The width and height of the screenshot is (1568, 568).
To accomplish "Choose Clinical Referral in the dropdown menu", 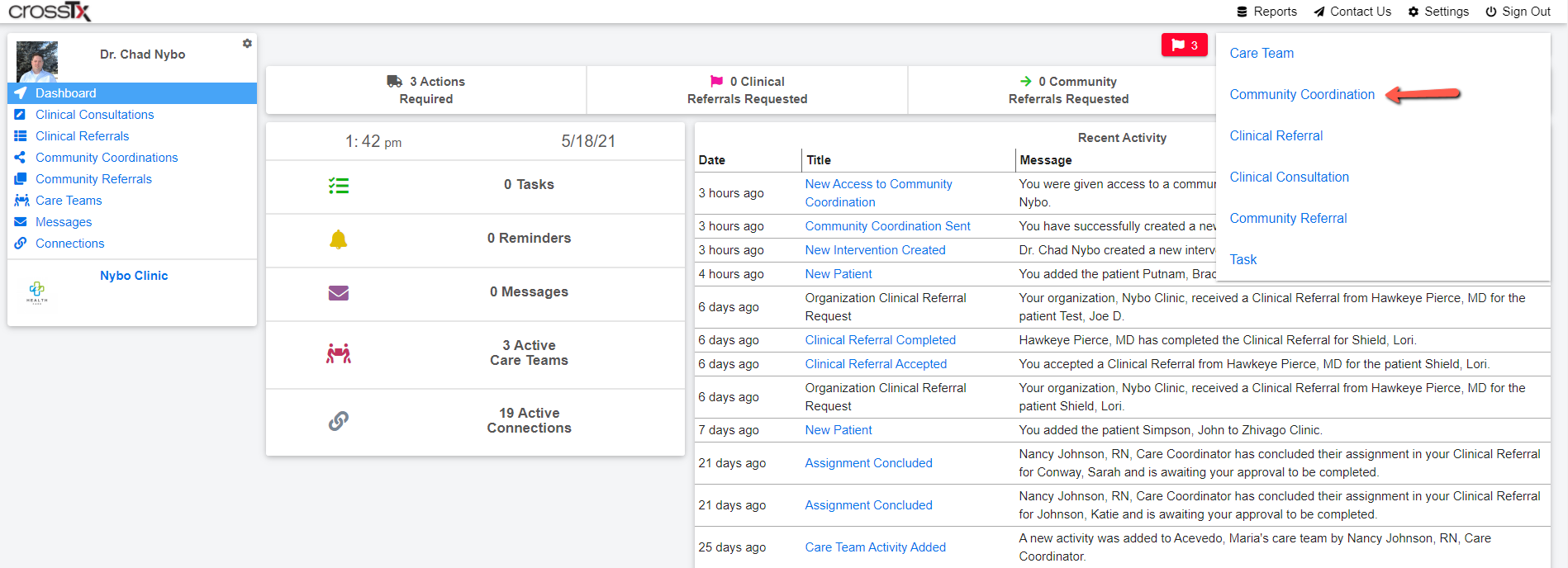I will click(1276, 135).
